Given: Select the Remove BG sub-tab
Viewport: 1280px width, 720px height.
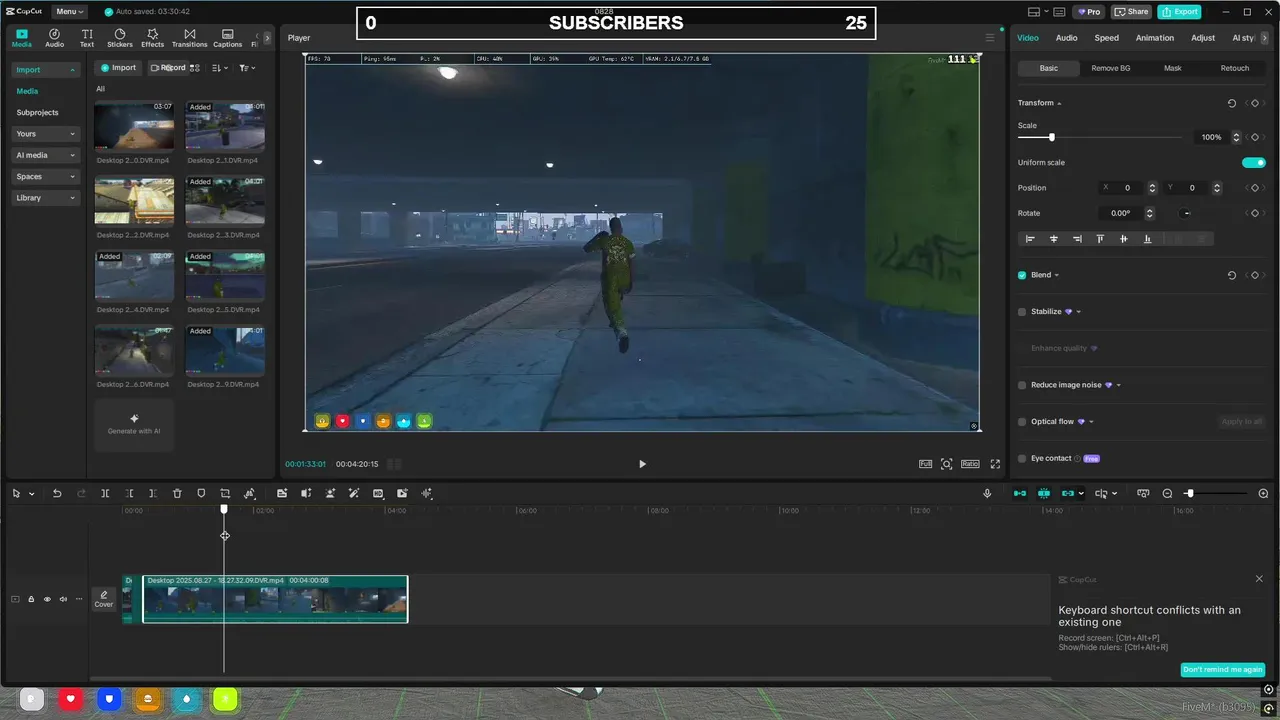Looking at the screenshot, I should (x=1110, y=68).
